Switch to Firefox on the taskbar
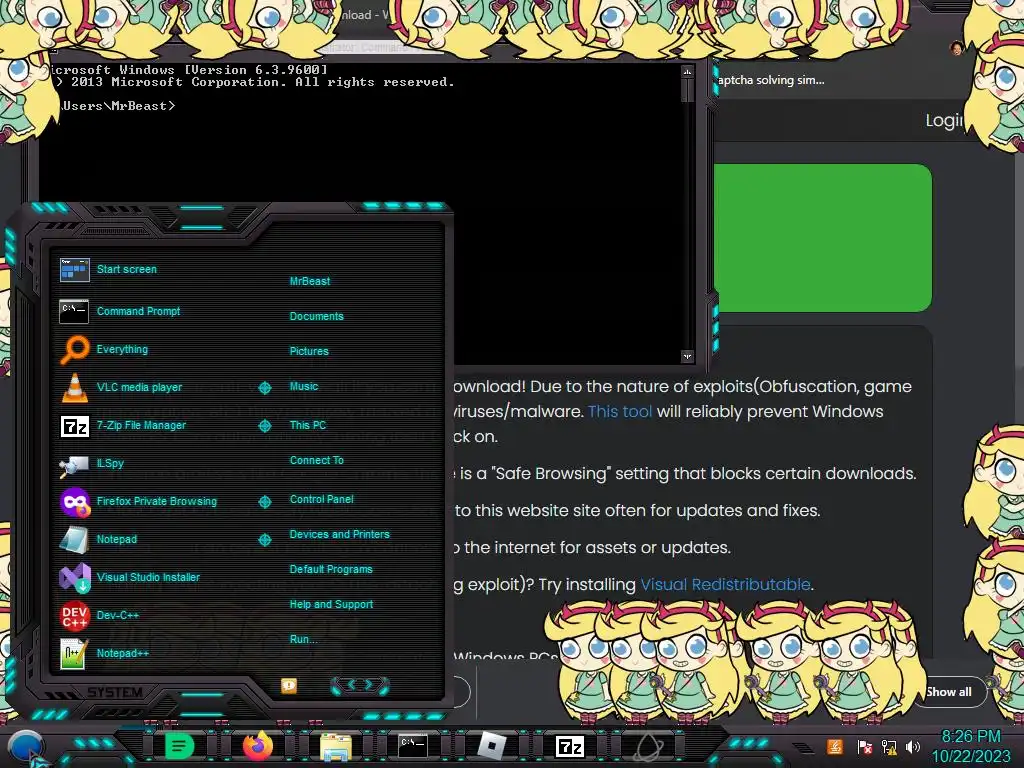Screen dimensions: 1024x768 coord(257,746)
